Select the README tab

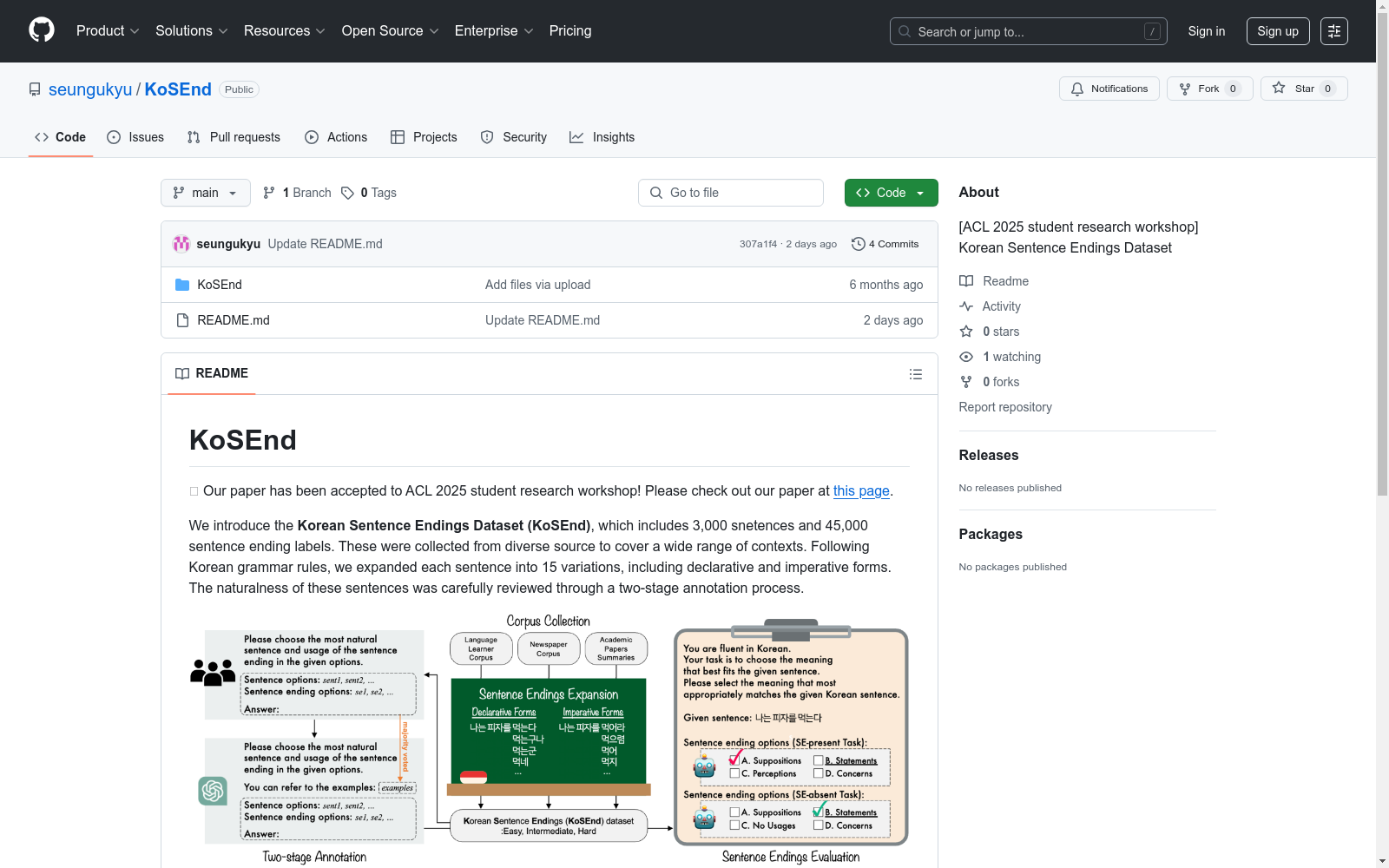[212, 373]
